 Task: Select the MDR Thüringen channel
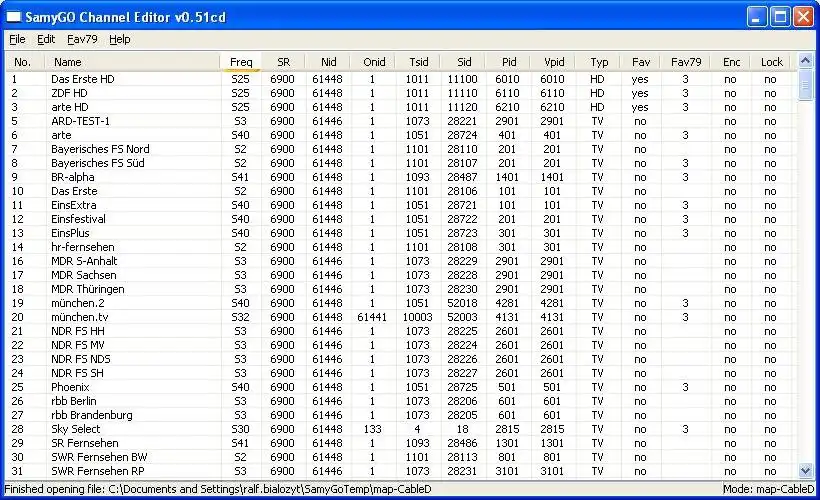[87, 289]
